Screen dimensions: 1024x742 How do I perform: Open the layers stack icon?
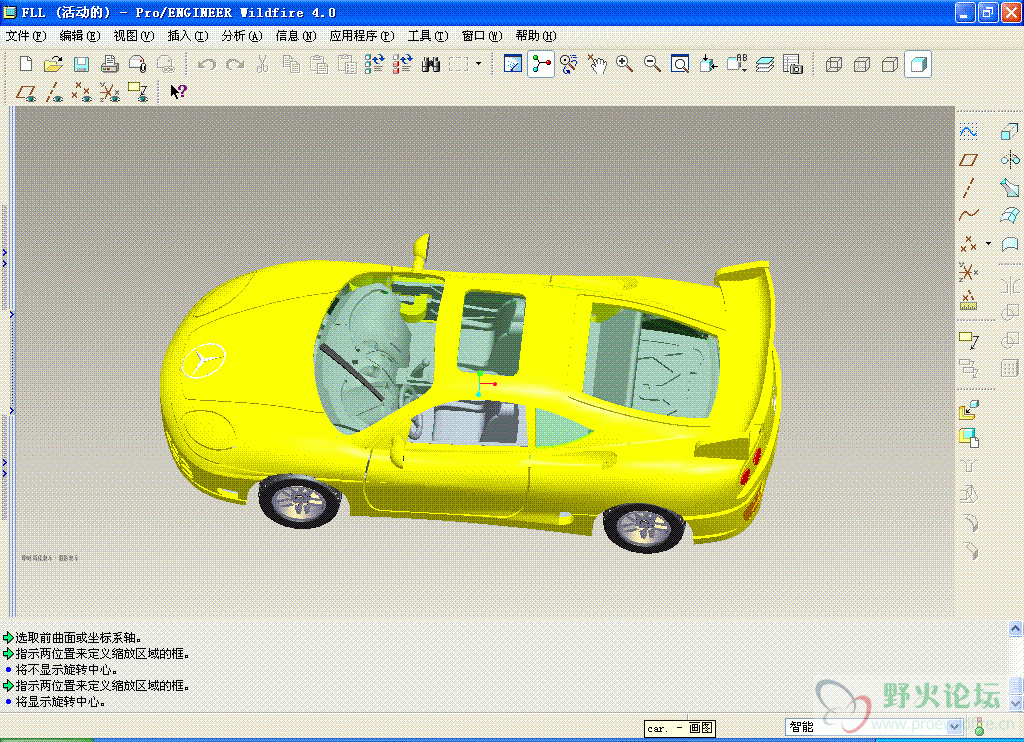click(765, 64)
